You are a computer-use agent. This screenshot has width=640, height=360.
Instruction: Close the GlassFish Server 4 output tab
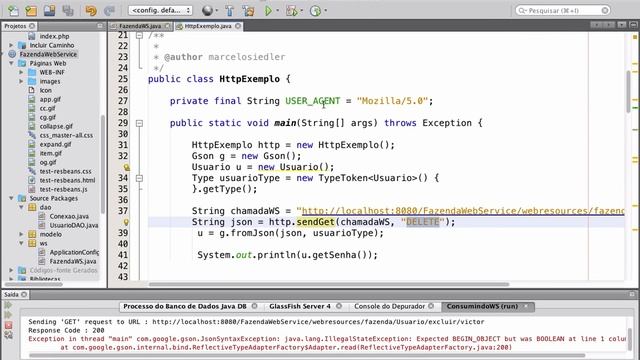[339, 306]
